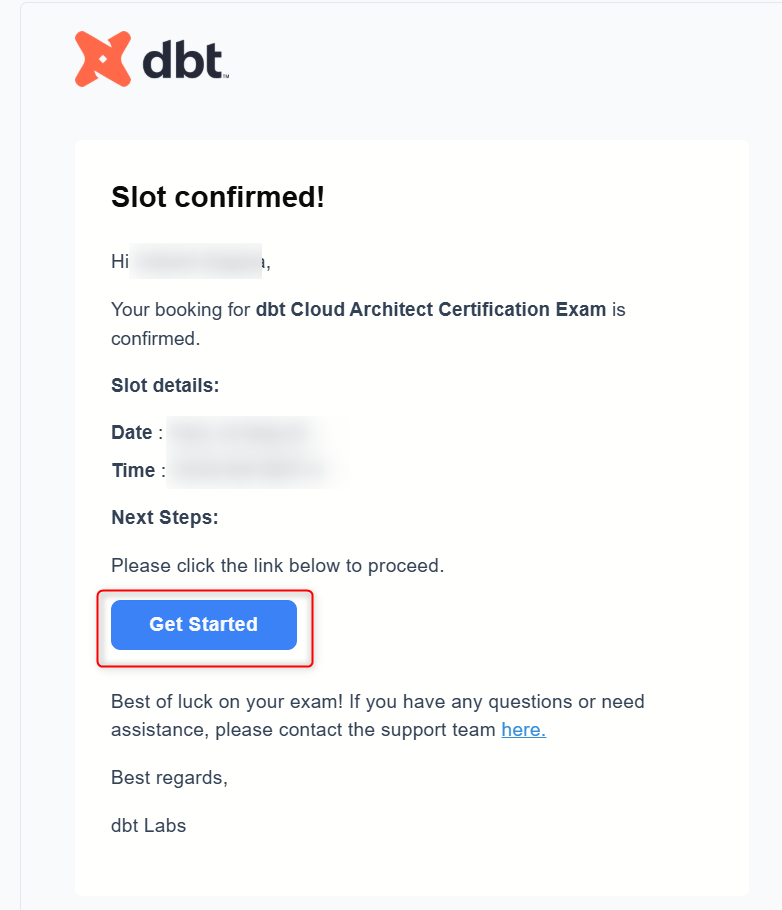
Task: Click the 'Slot details:' label
Action: tap(165, 385)
